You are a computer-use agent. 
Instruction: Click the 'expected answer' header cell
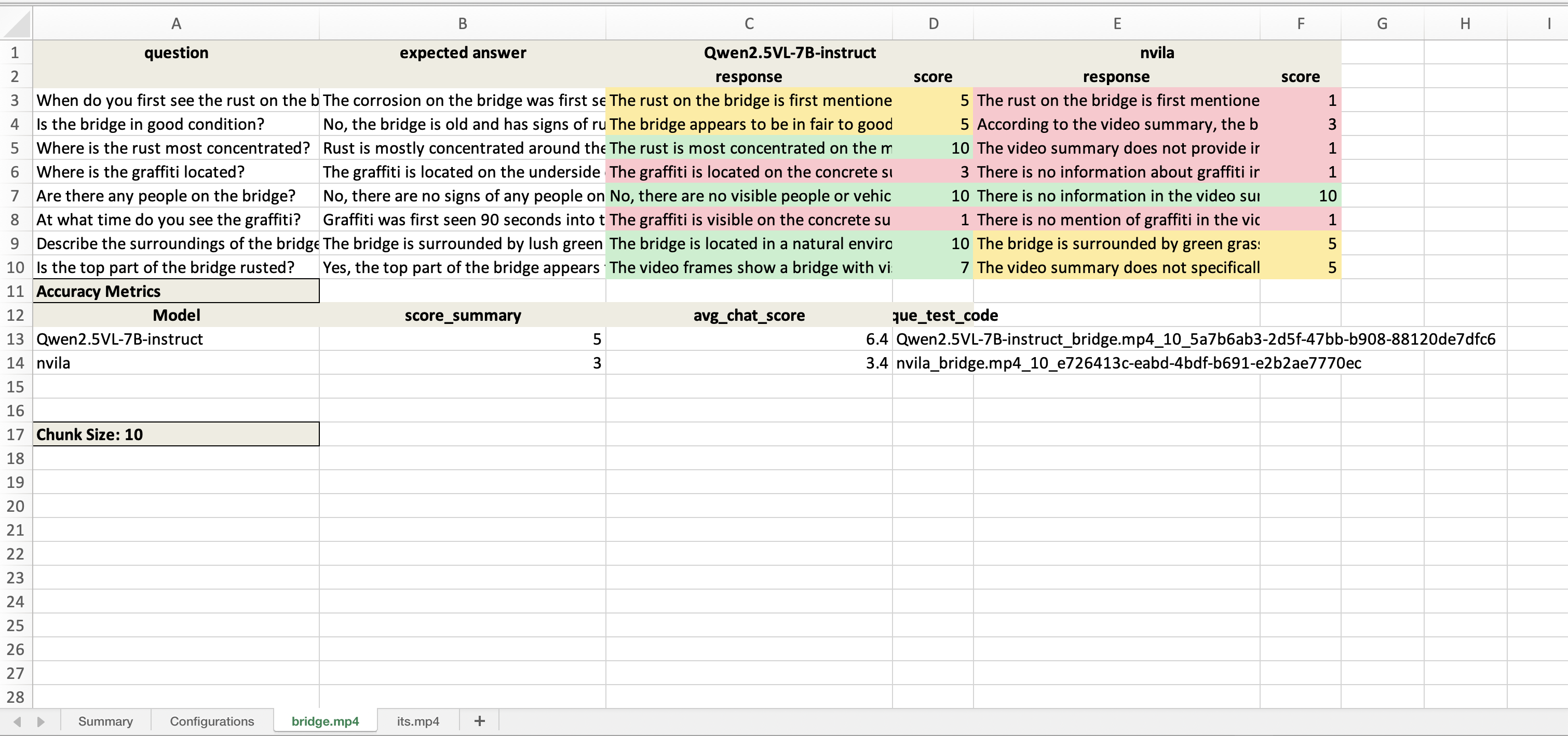click(463, 53)
